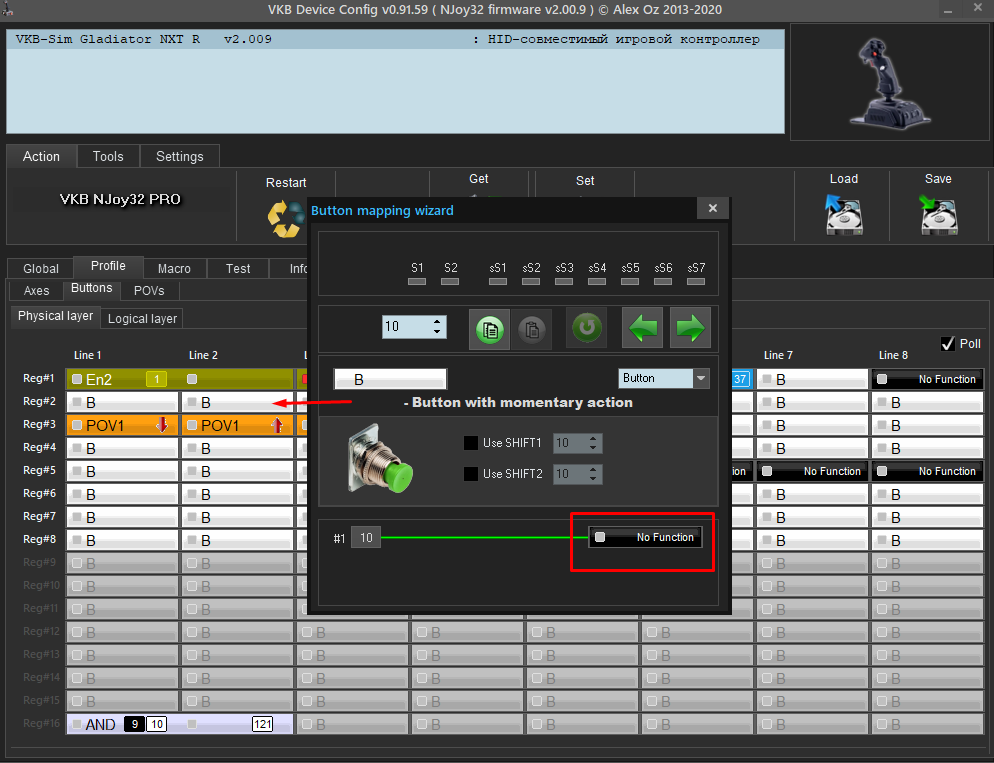Open the Logical layer tab
994x763 pixels.
[142, 318]
